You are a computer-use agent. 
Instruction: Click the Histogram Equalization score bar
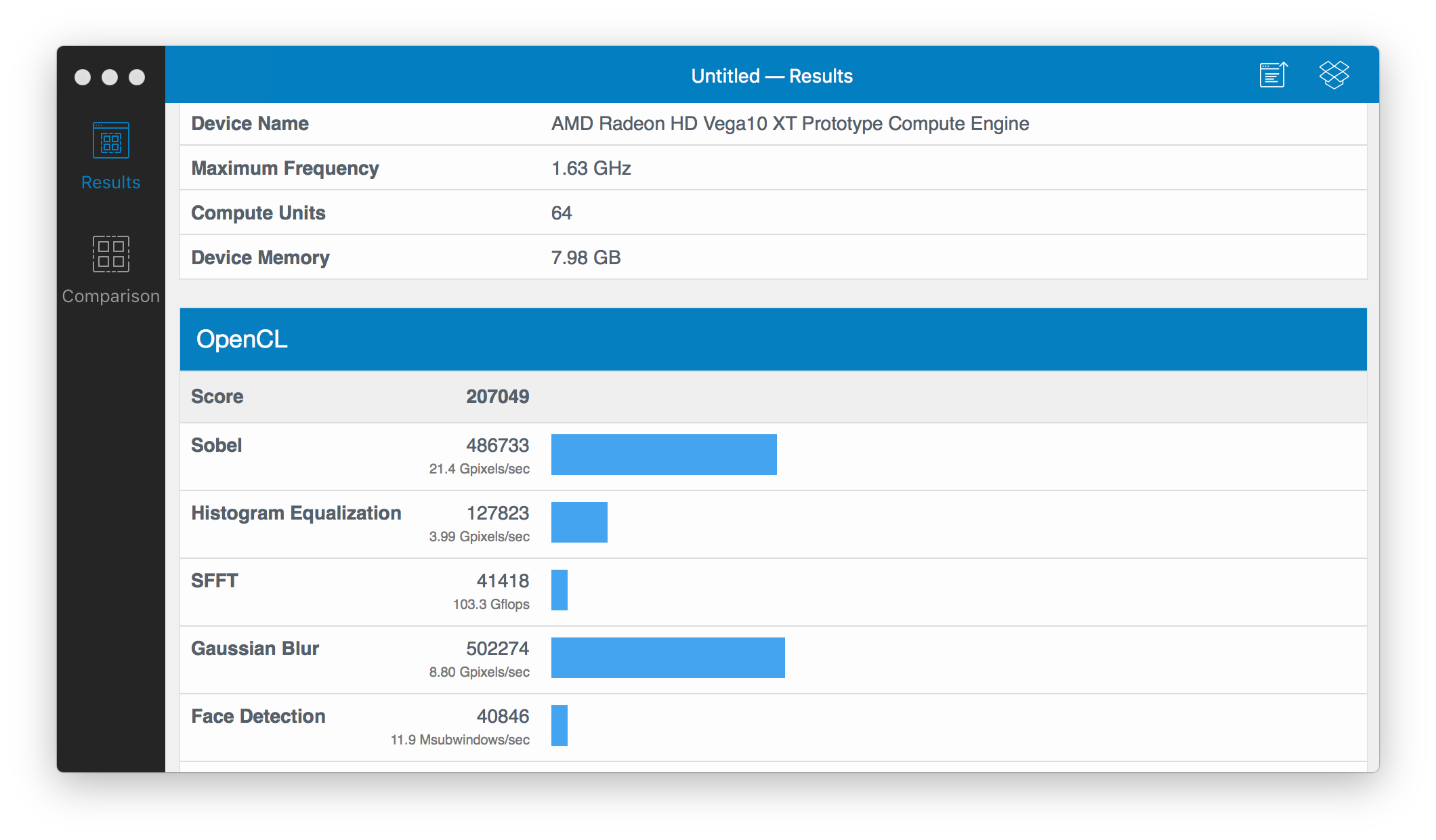[579, 522]
